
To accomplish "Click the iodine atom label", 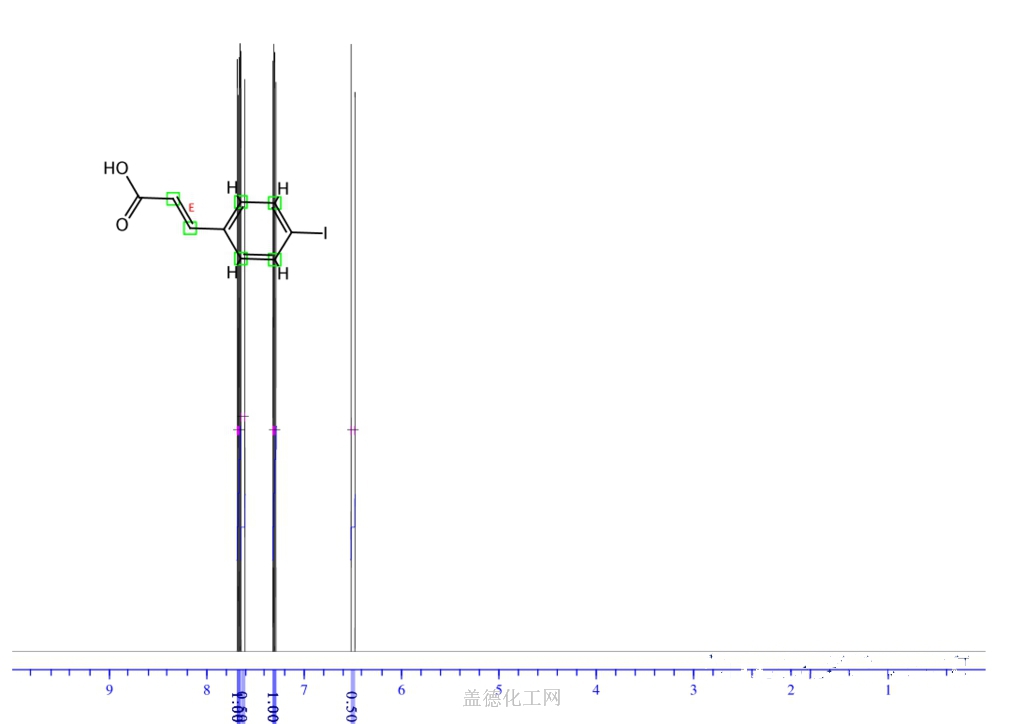I will click(x=324, y=234).
